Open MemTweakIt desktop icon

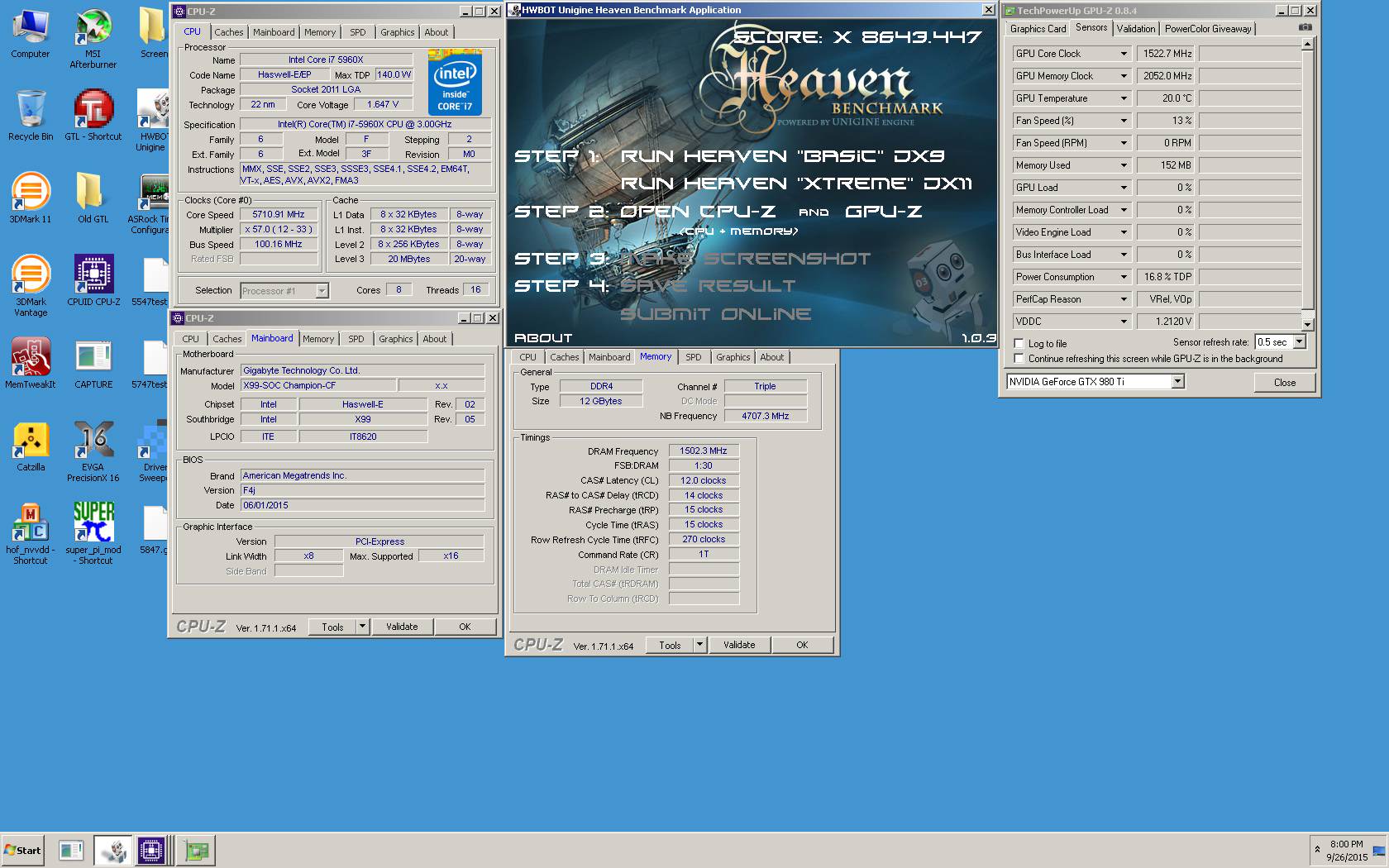pyautogui.click(x=31, y=364)
